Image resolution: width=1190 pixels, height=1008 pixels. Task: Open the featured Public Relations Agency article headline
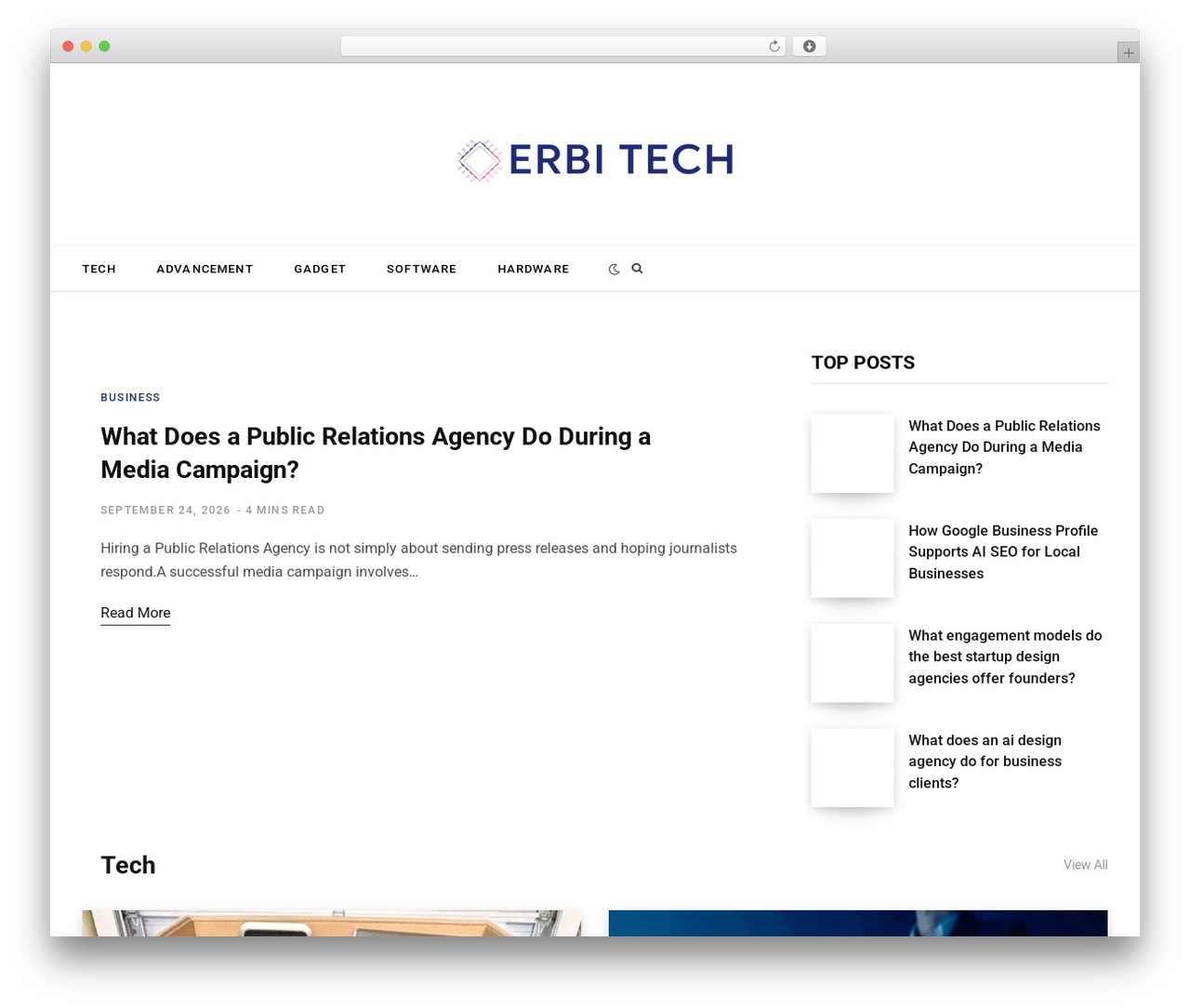pyautogui.click(x=376, y=453)
